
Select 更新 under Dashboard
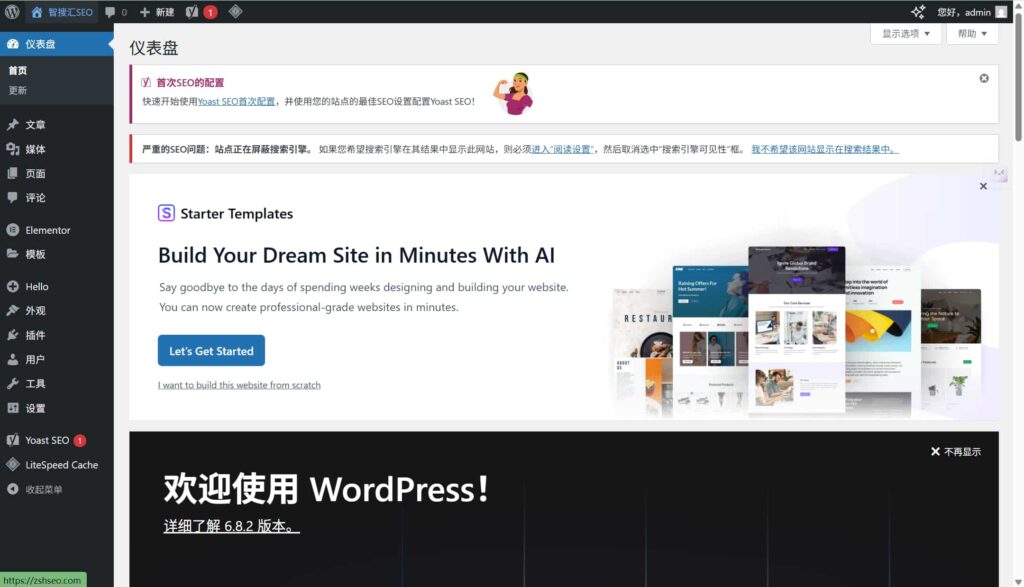tap(18, 90)
